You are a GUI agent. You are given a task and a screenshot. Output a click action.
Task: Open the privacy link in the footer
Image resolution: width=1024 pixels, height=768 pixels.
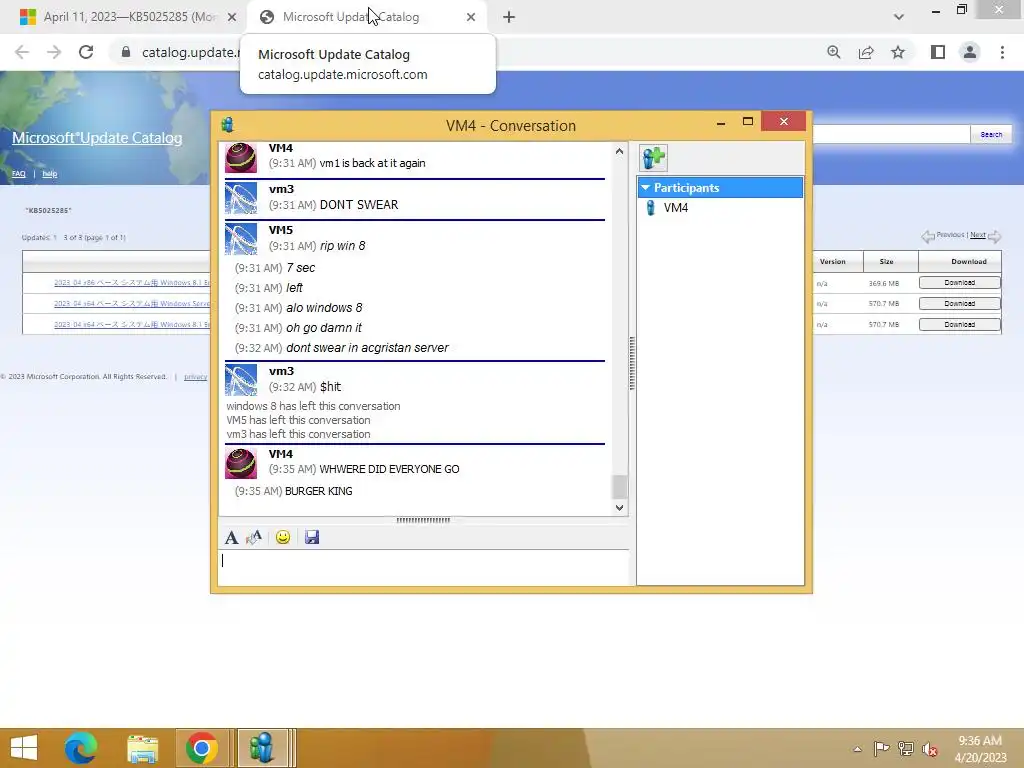[195, 377]
